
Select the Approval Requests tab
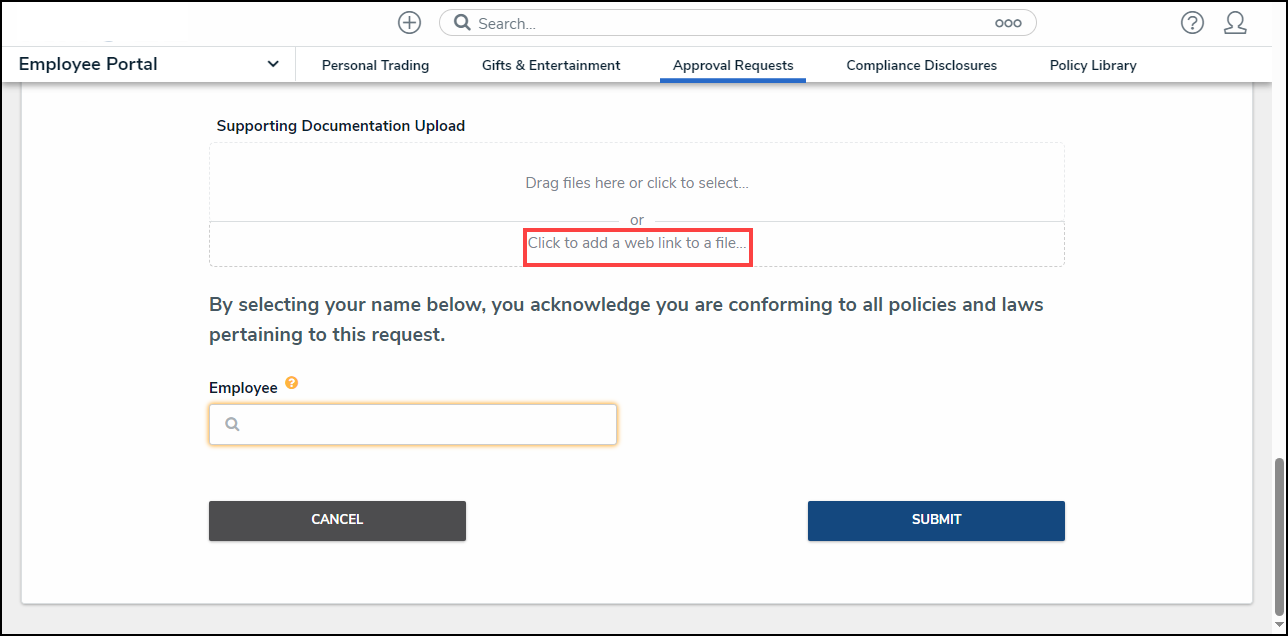tap(733, 65)
